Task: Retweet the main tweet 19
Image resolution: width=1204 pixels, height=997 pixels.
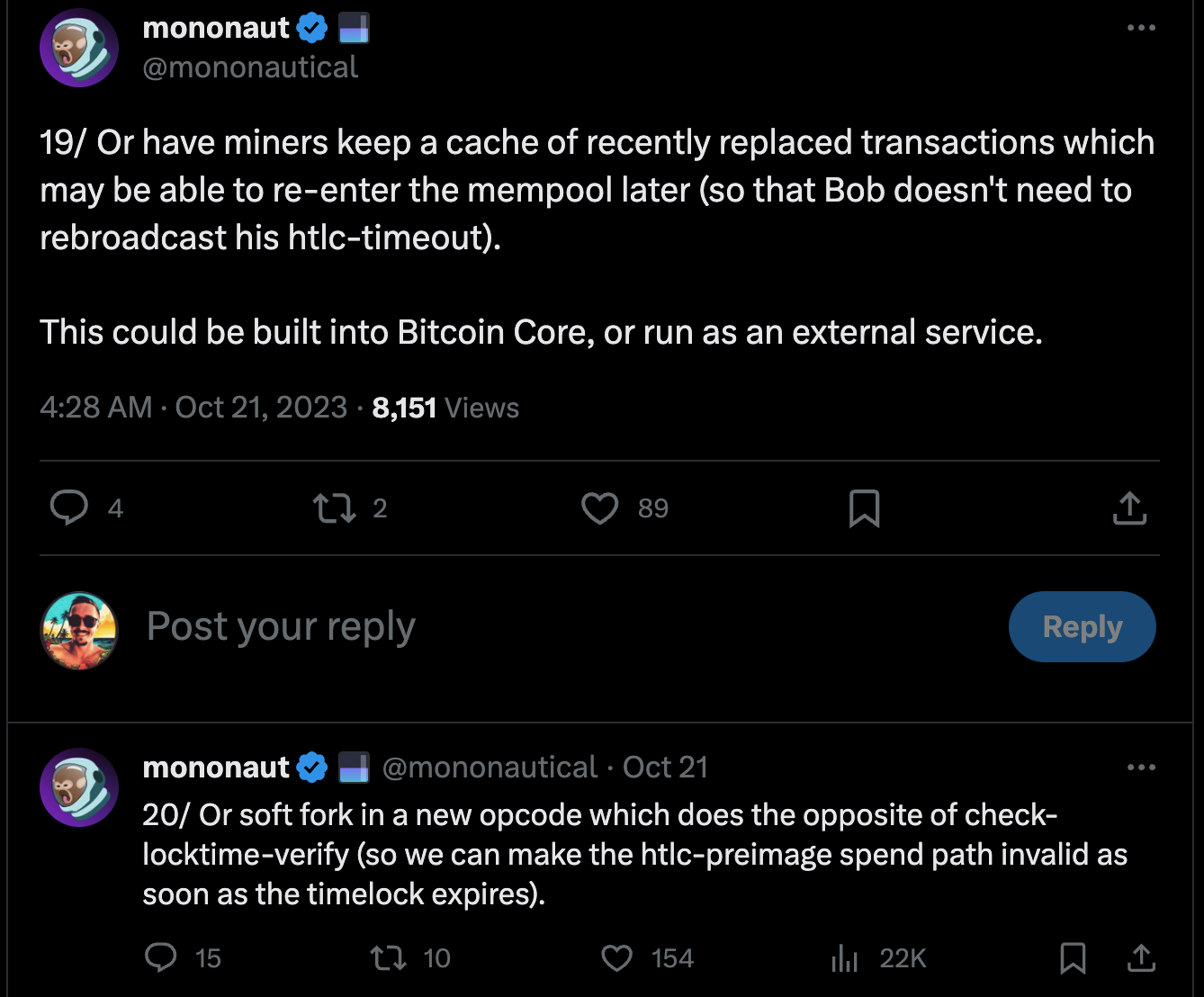Action: tap(334, 507)
